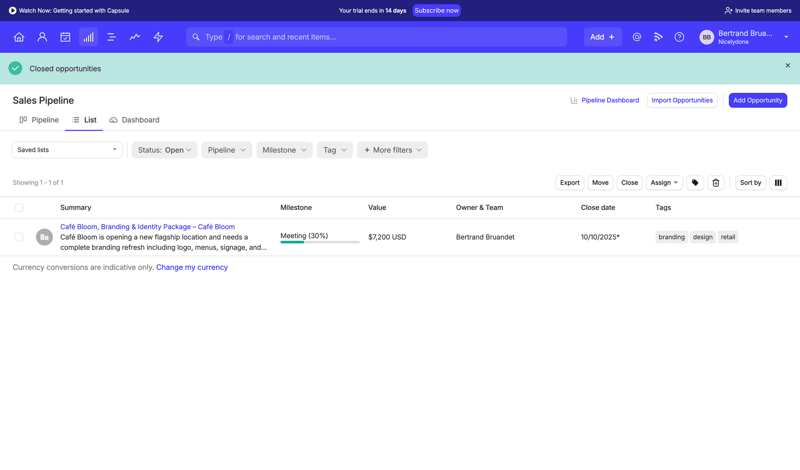Click the Owner & Team column header
The width and height of the screenshot is (800, 470).
(480, 207)
